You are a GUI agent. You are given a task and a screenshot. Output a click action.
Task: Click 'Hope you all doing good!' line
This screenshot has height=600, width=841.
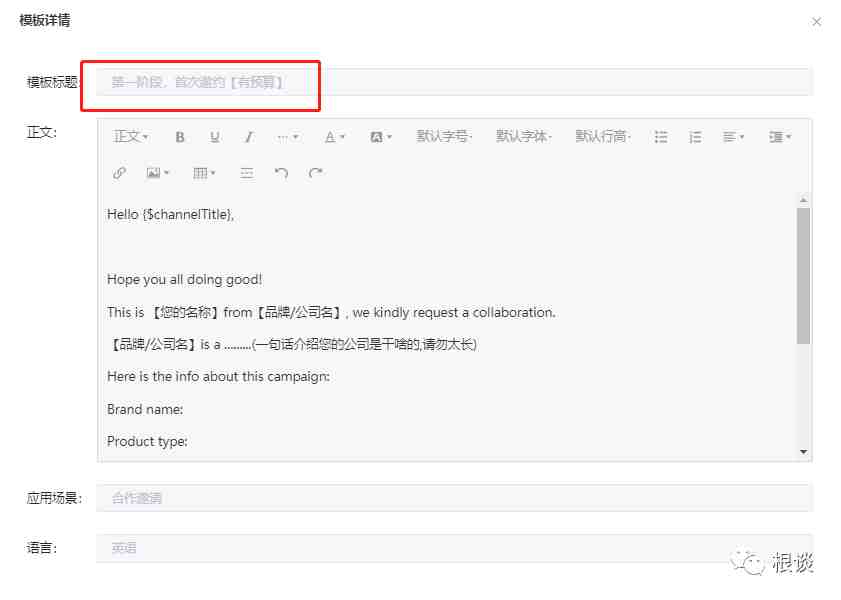[185, 279]
